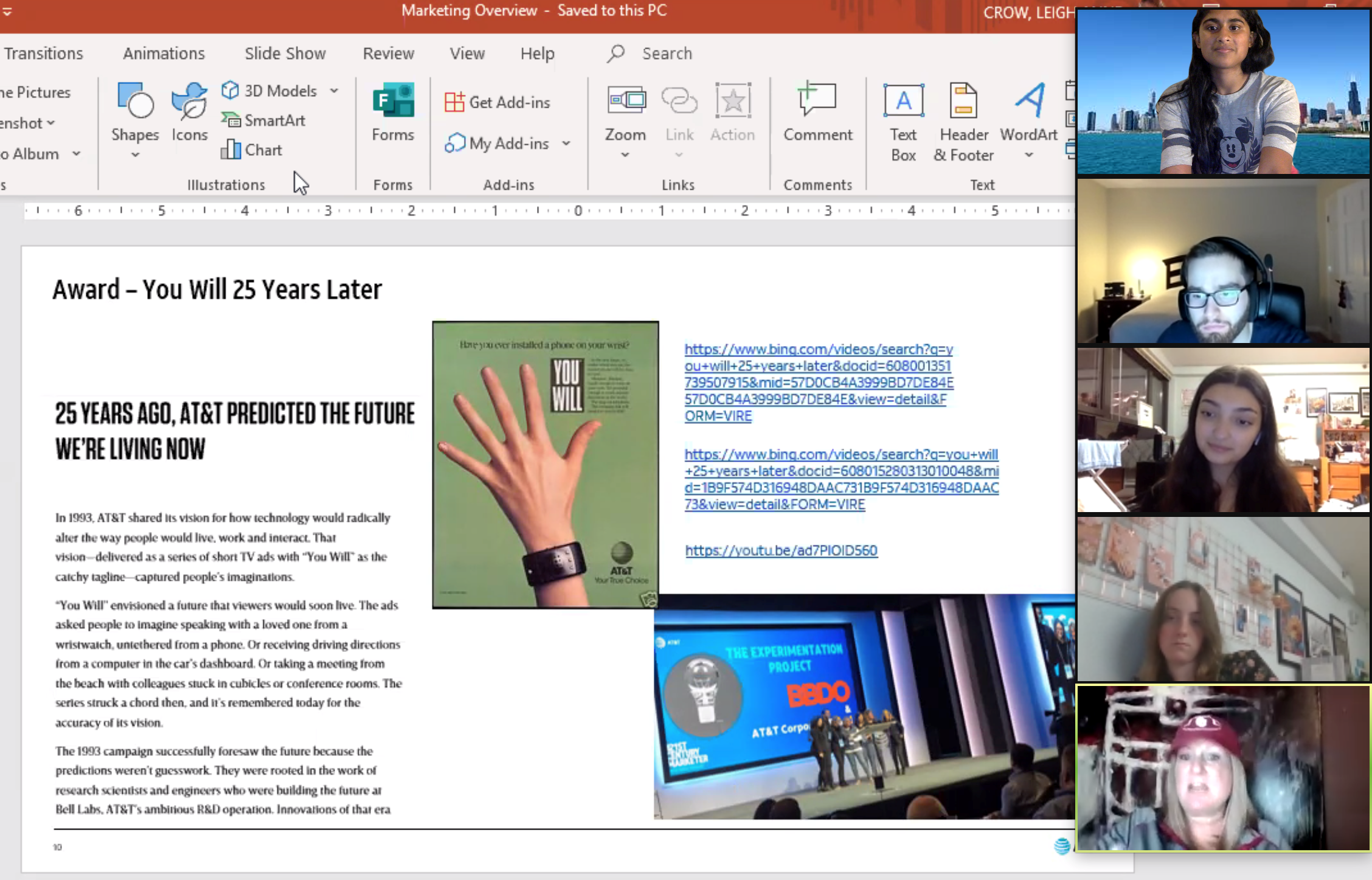Click Get Add-ins store icon
The width and height of the screenshot is (1372, 880).
click(454, 102)
